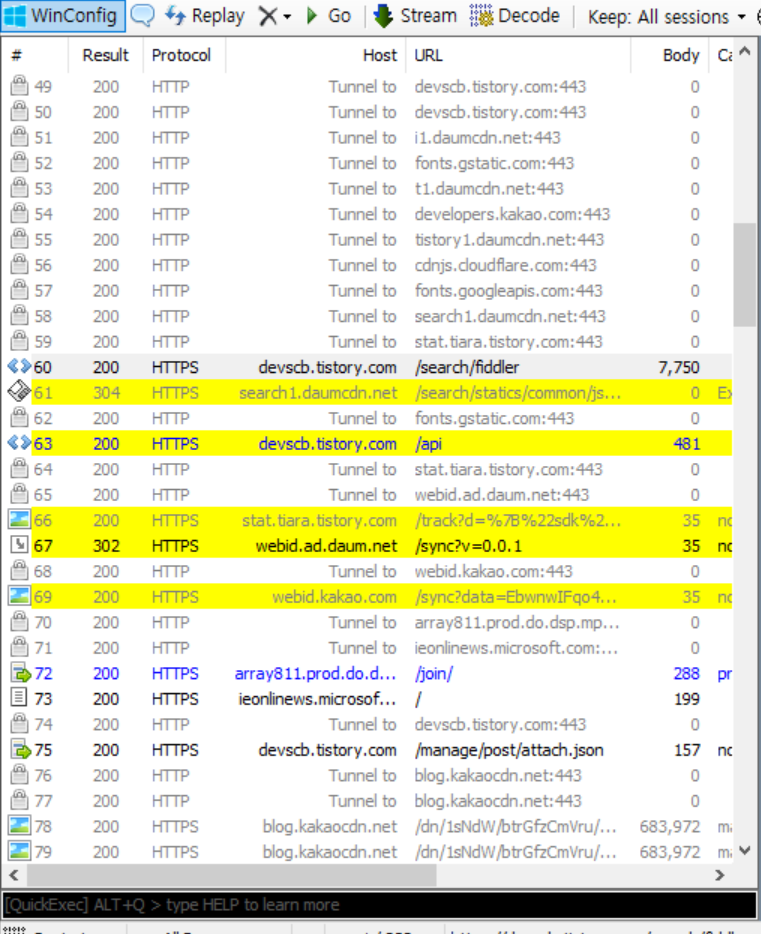
Task: Click the vertical scrollbar up arrow
Action: (x=744, y=52)
